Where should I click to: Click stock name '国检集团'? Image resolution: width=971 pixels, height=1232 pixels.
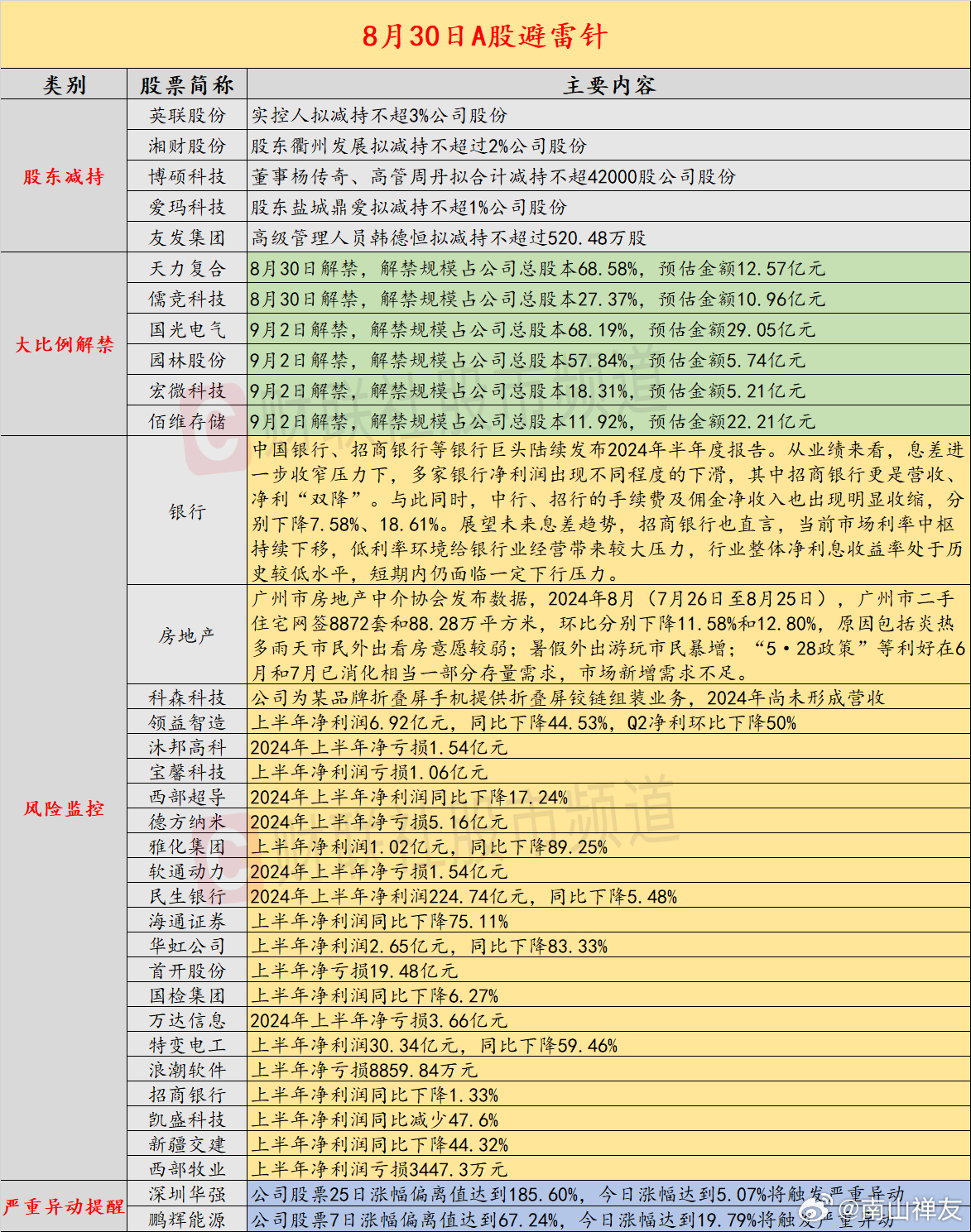[187, 995]
